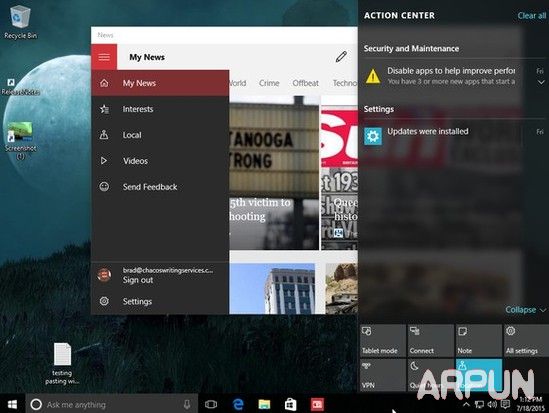549x413 pixels.
Task: Click Clear all in Action Center
Action: click(x=531, y=15)
